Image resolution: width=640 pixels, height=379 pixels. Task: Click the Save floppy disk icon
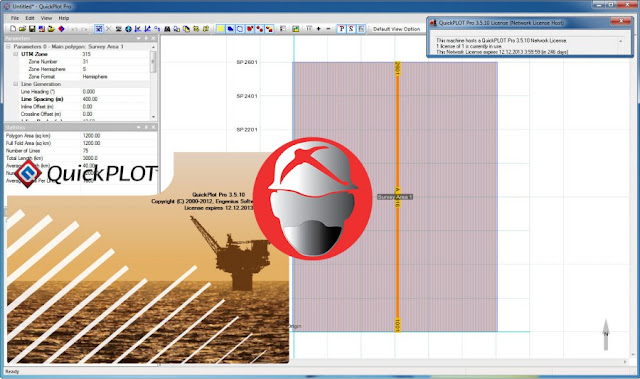(x=32, y=29)
